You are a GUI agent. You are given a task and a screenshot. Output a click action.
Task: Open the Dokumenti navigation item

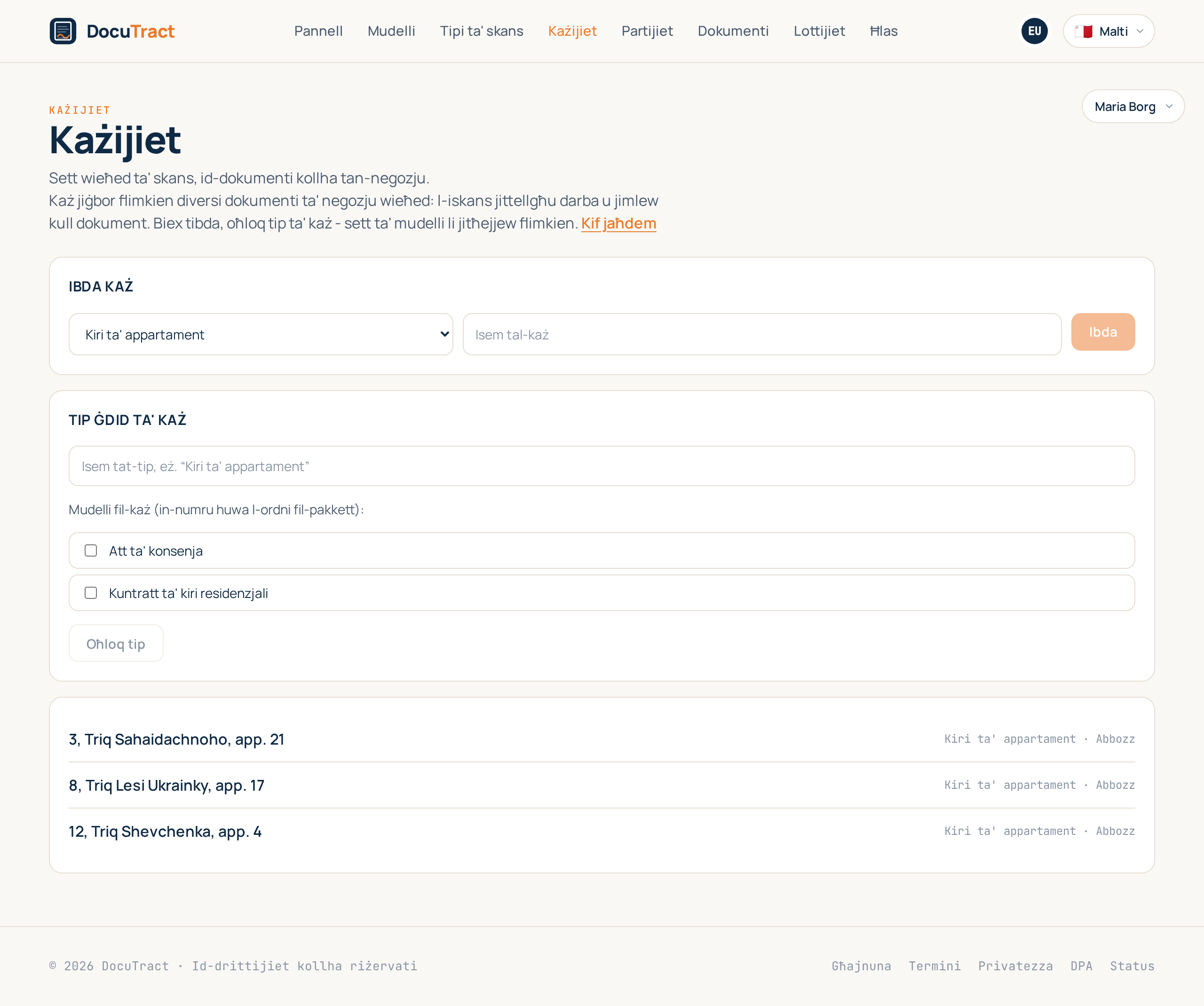733,31
